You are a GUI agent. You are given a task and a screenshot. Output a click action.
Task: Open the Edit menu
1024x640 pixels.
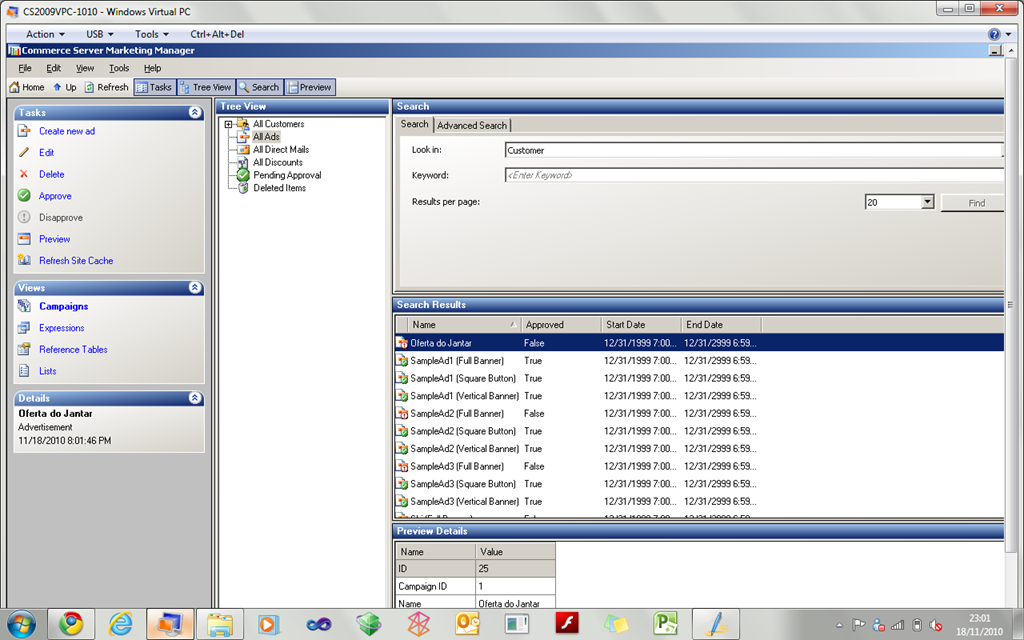click(54, 68)
